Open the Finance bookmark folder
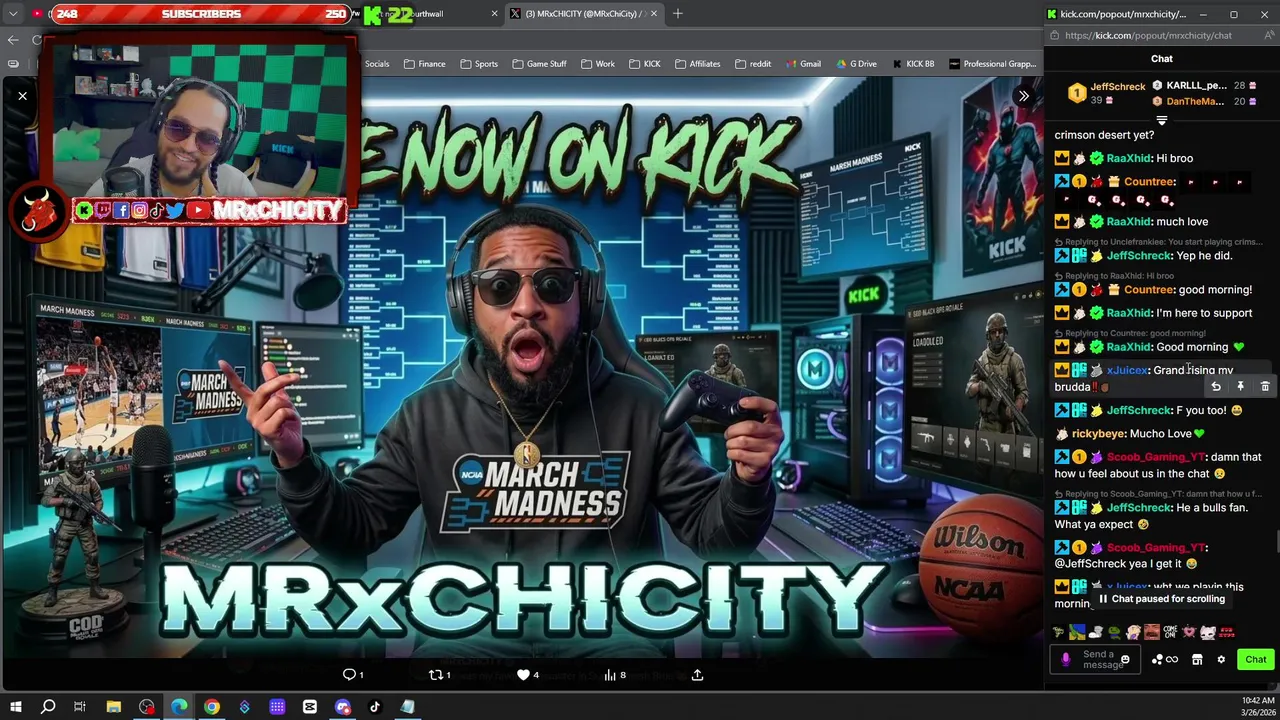The height and width of the screenshot is (720, 1280). (425, 64)
